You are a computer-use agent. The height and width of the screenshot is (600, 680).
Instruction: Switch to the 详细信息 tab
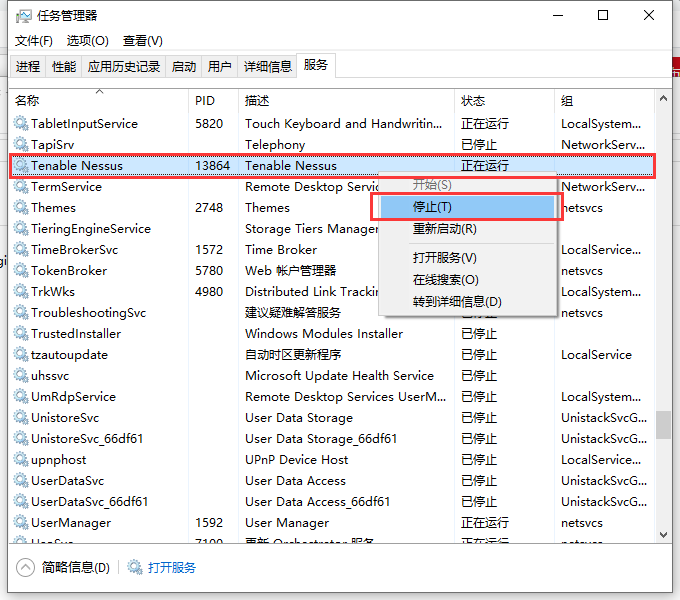point(268,67)
